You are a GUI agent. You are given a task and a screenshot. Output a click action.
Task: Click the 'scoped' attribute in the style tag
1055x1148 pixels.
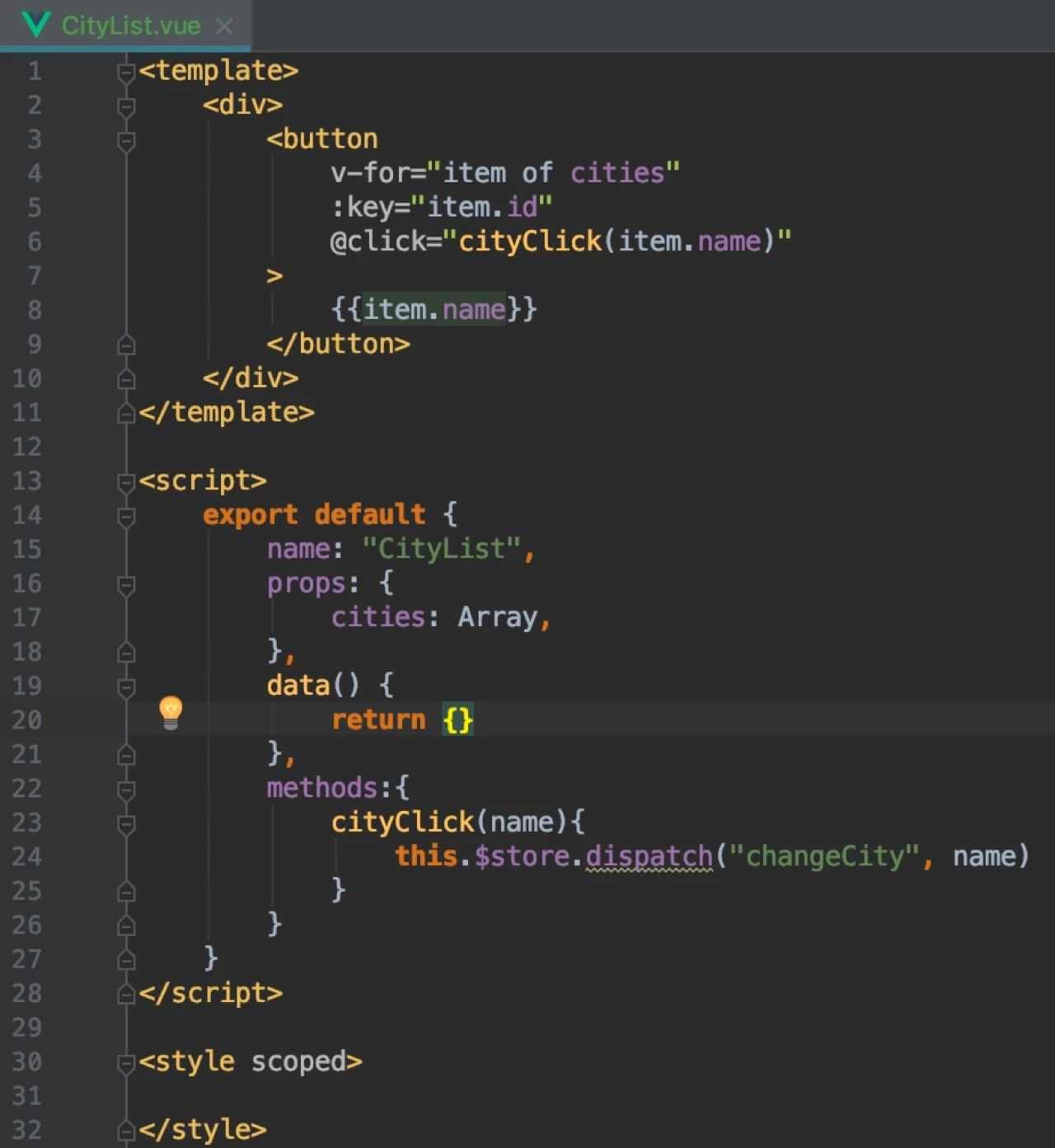298,1062
